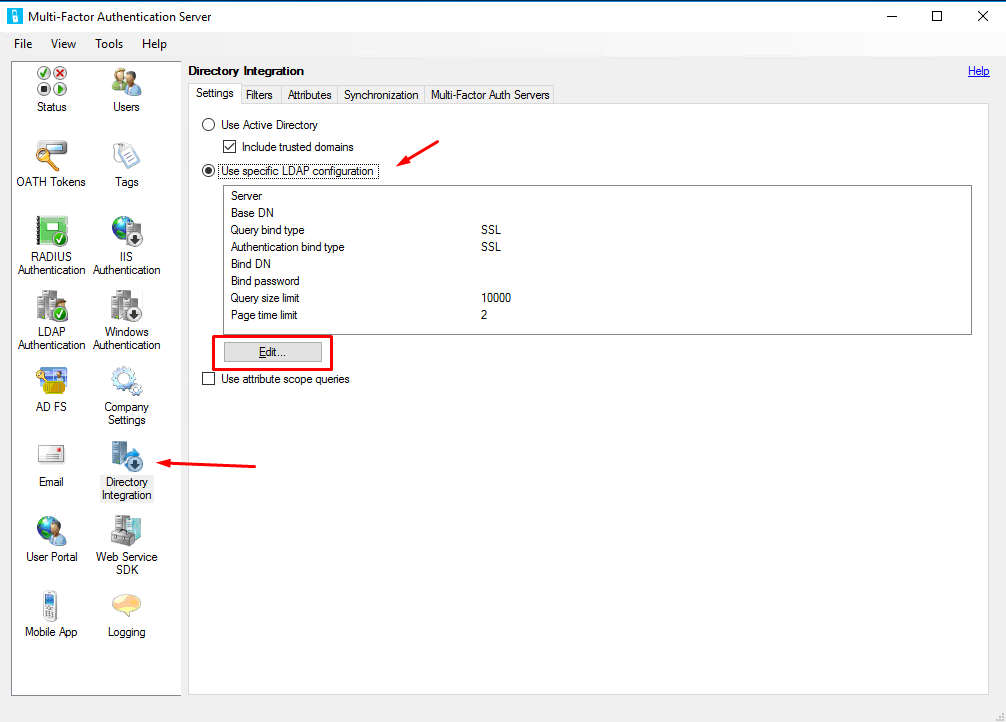Close the Multi-Factor Authentication Server window
The height and width of the screenshot is (722, 1006).
(982, 16)
